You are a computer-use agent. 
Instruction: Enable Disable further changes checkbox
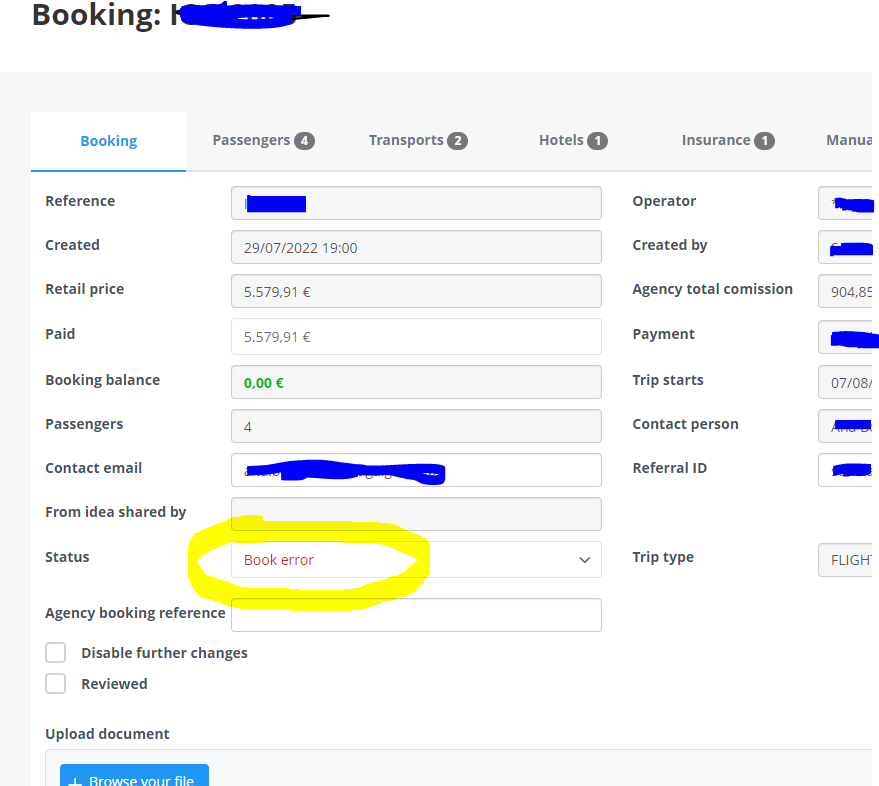coord(56,653)
